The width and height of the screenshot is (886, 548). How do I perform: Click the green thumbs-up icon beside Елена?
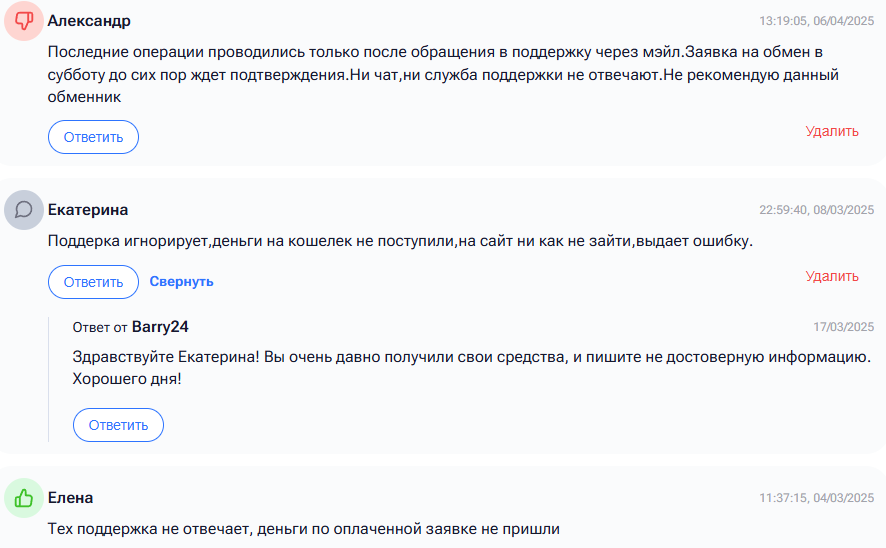tap(24, 498)
